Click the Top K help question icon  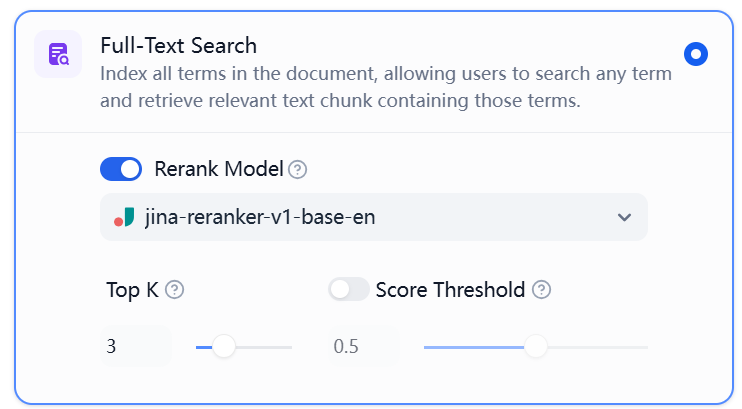click(x=175, y=290)
